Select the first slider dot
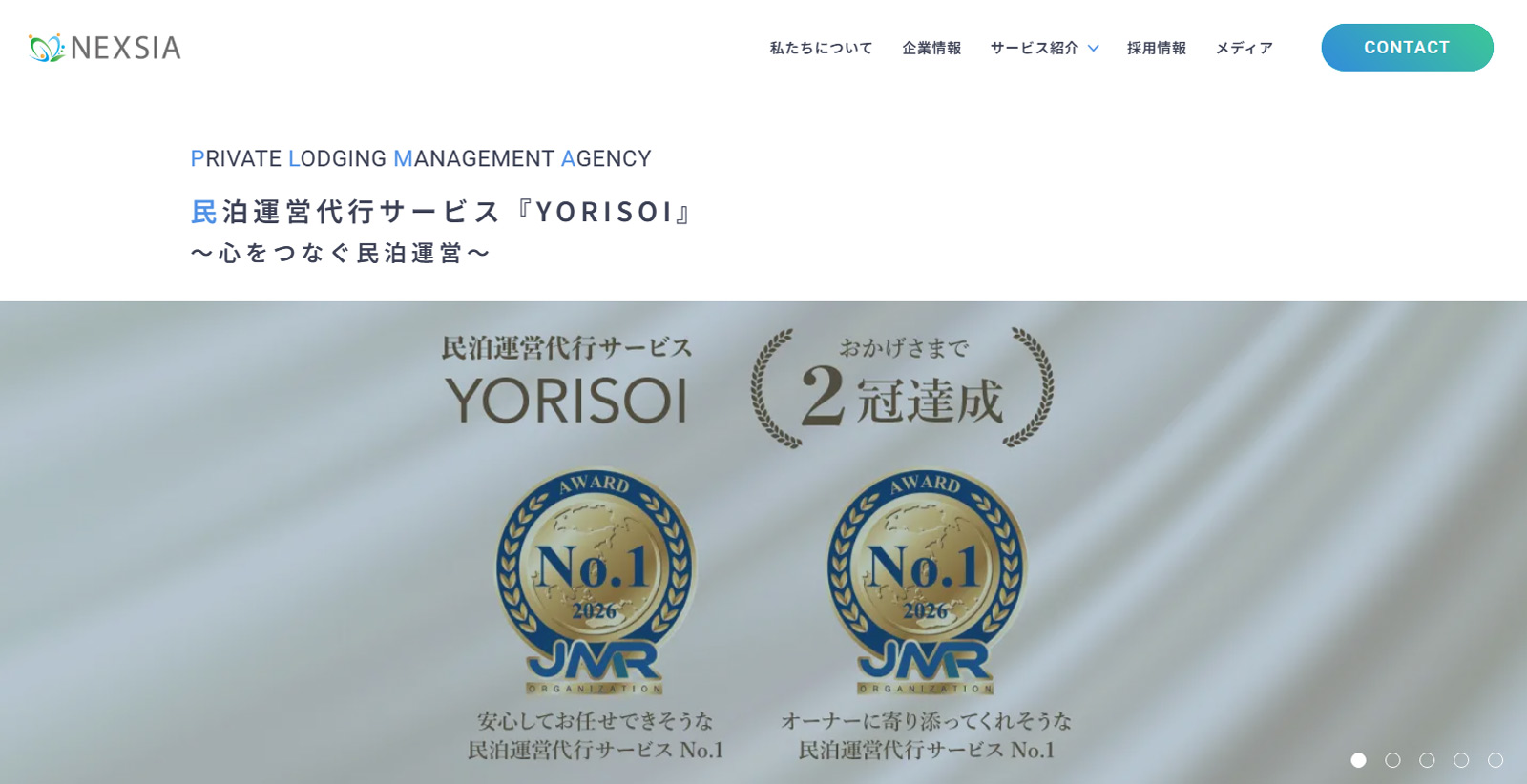 click(x=1359, y=760)
